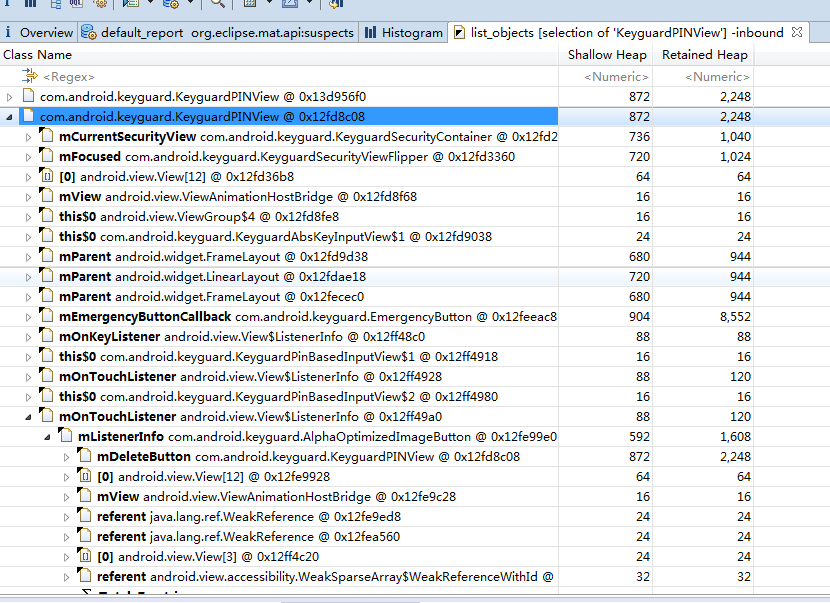This screenshot has width=830, height=603.
Task: Expand the mDeleteButton KeyguardPINView node
Action: [x=66, y=457]
